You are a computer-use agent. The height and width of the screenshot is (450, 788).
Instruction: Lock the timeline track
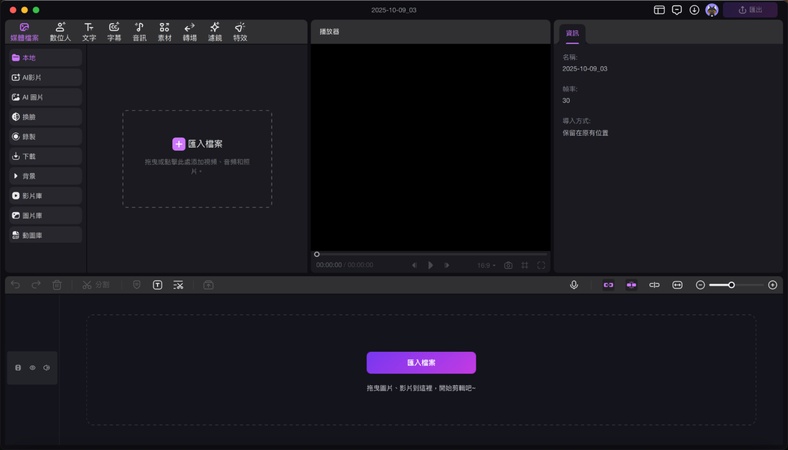coord(18,368)
